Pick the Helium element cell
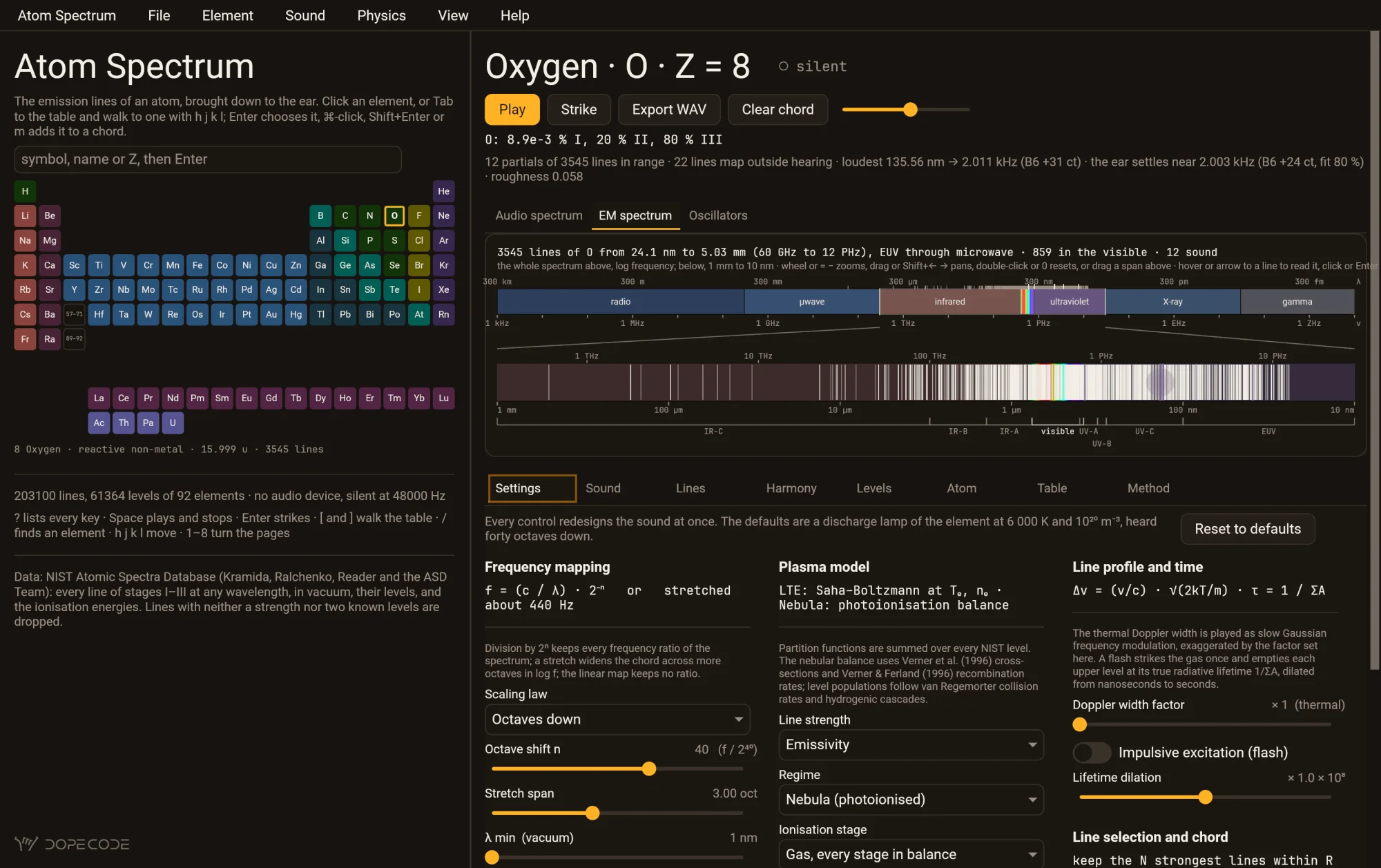The height and width of the screenshot is (868, 1381). point(443,191)
